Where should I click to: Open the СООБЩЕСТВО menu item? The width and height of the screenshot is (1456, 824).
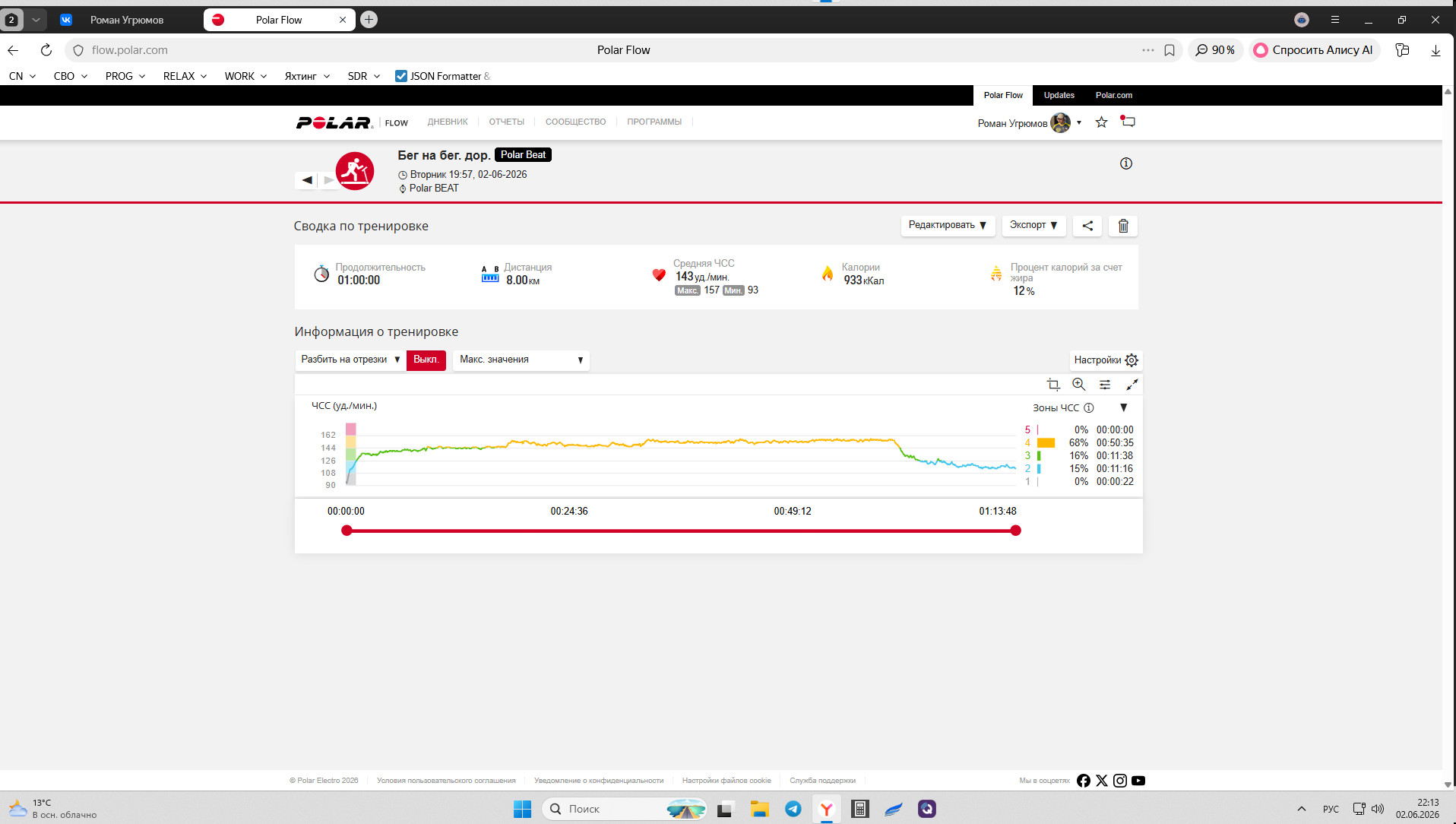click(576, 122)
